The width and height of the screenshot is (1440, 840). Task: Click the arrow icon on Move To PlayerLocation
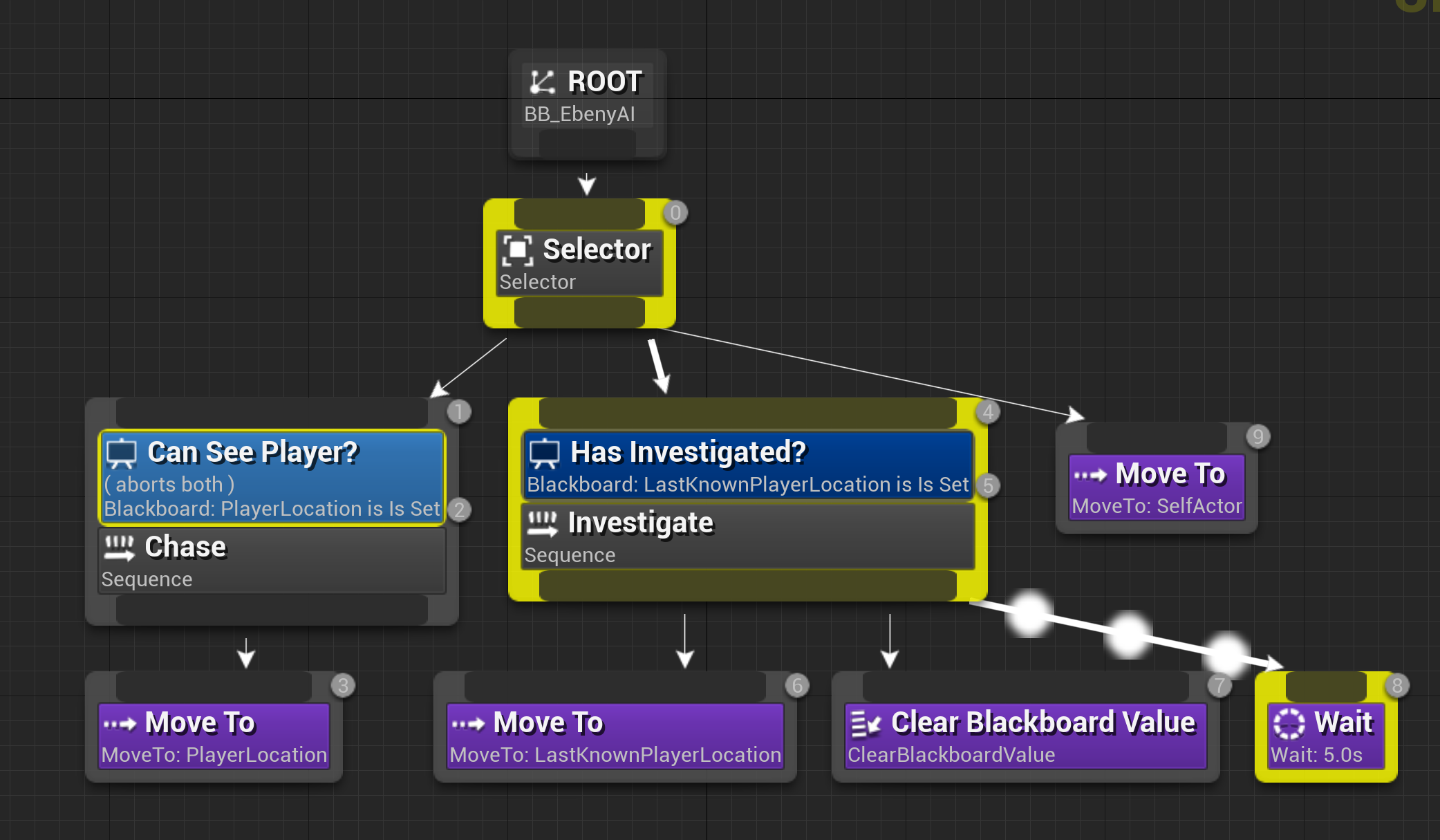click(x=120, y=724)
